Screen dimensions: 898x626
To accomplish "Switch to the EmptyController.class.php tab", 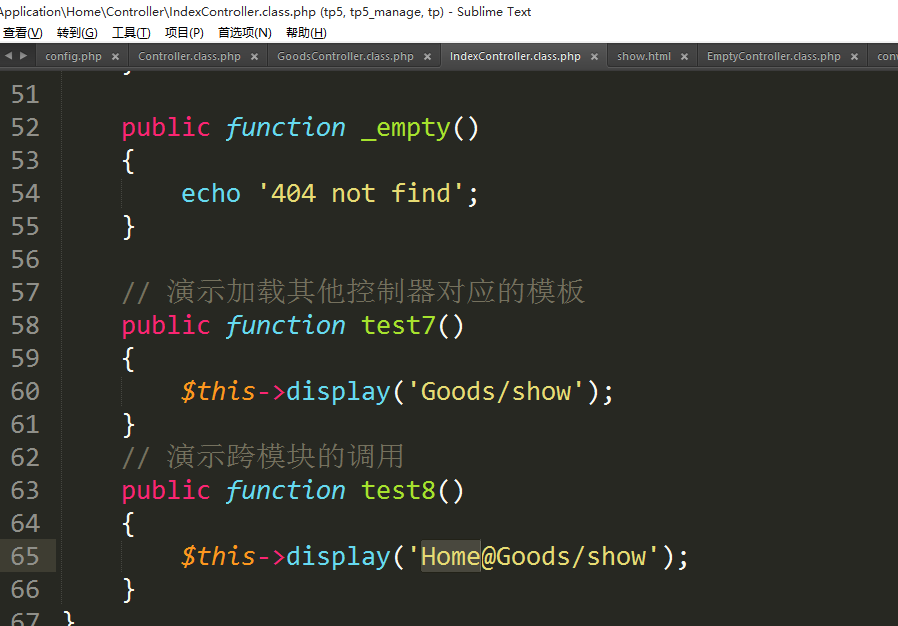I will tap(773, 57).
